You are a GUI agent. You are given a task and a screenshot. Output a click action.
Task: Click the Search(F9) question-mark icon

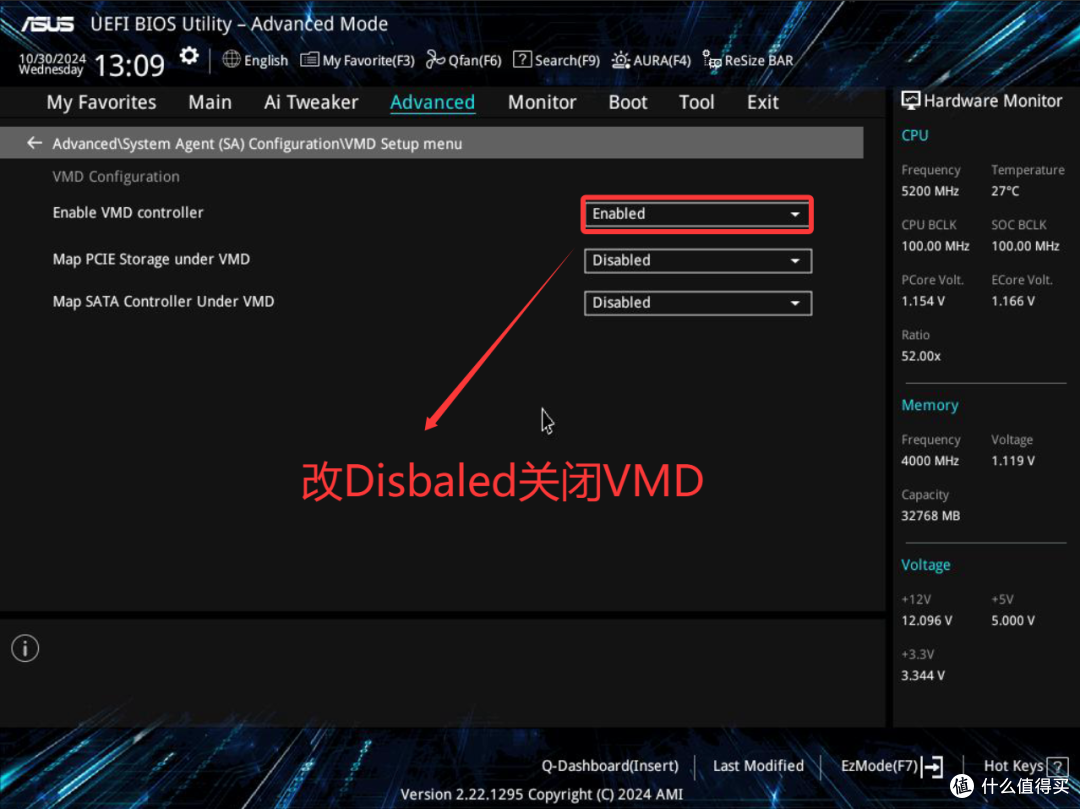(522, 60)
